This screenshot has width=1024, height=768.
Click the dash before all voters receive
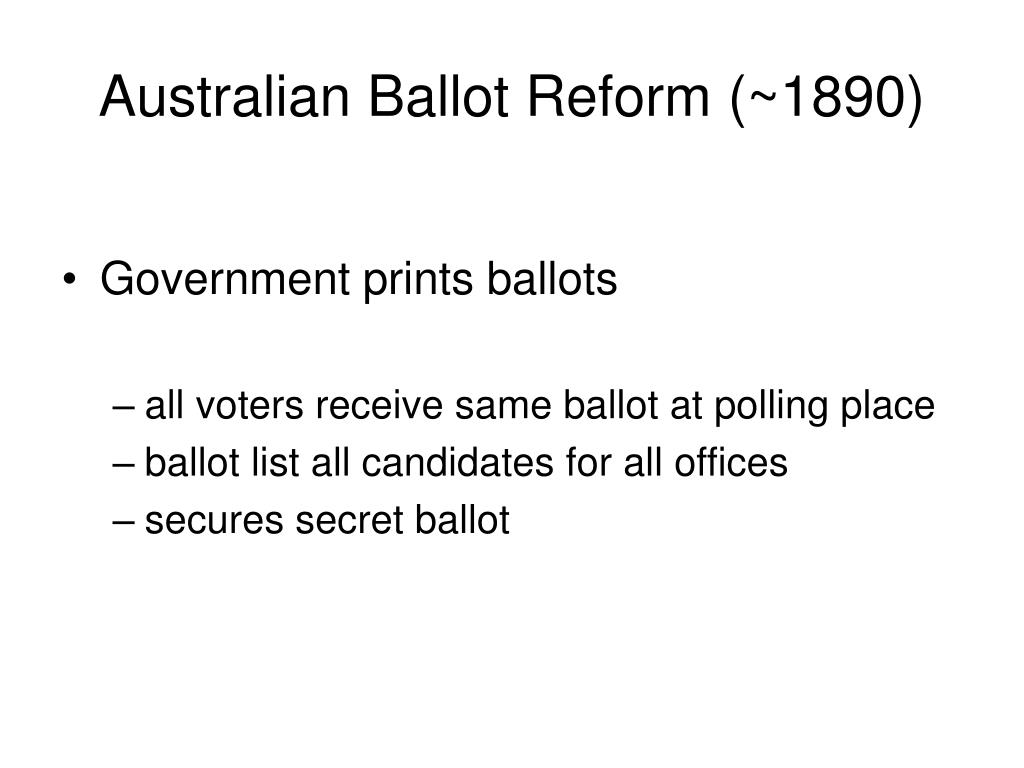(123, 407)
